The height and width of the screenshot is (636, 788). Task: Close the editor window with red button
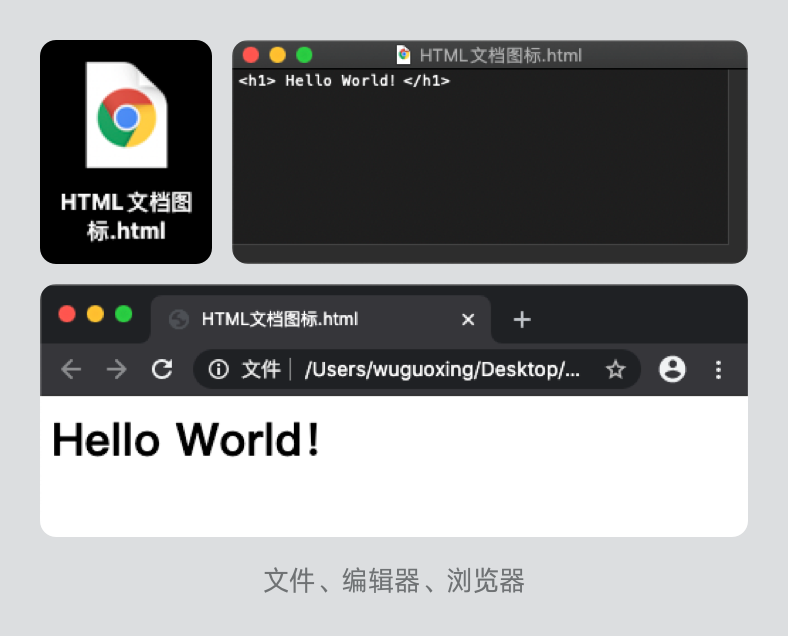point(251,55)
